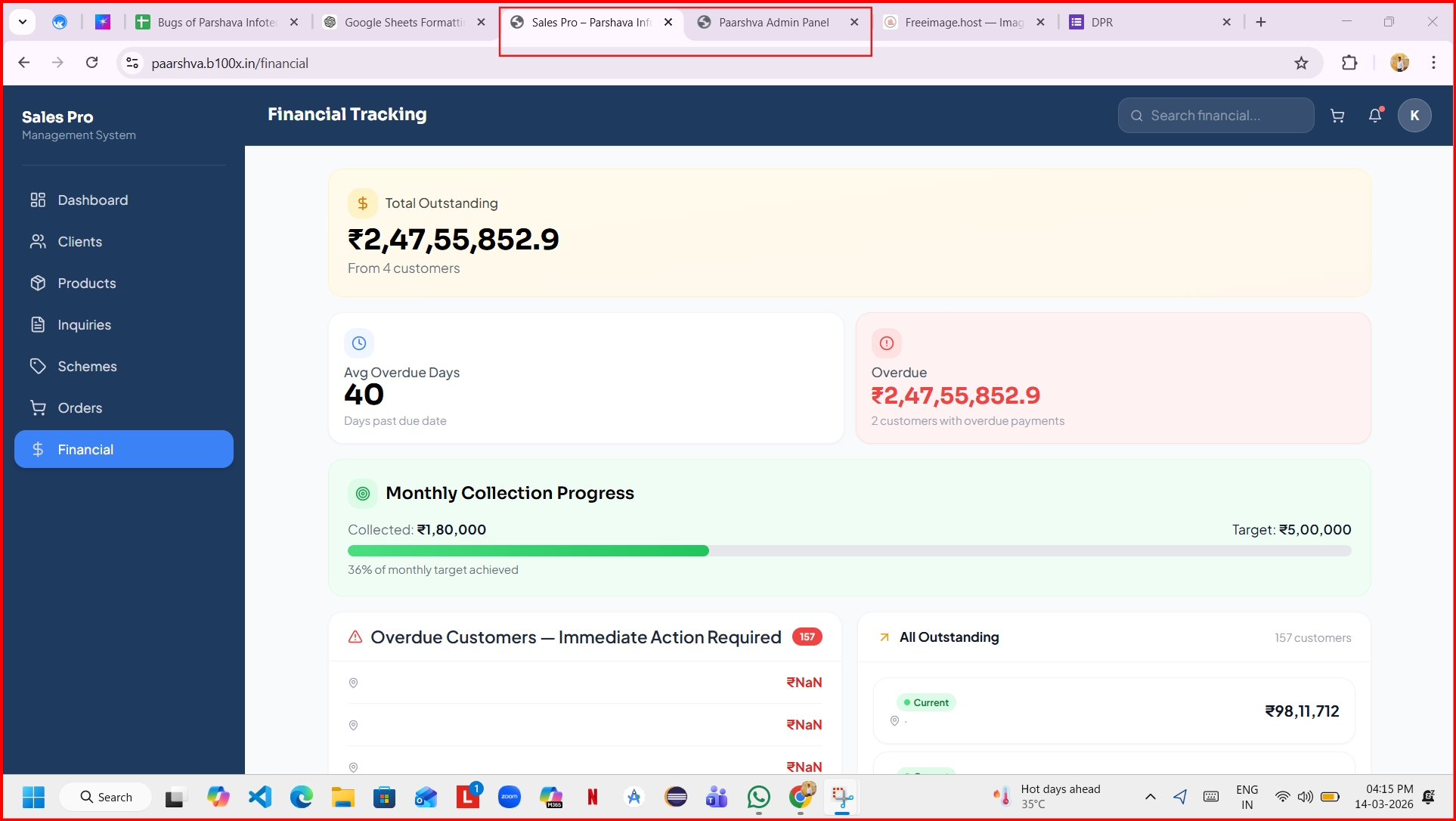This screenshot has width=1456, height=821.
Task: Open Netflix from the taskbar
Action: [x=593, y=797]
